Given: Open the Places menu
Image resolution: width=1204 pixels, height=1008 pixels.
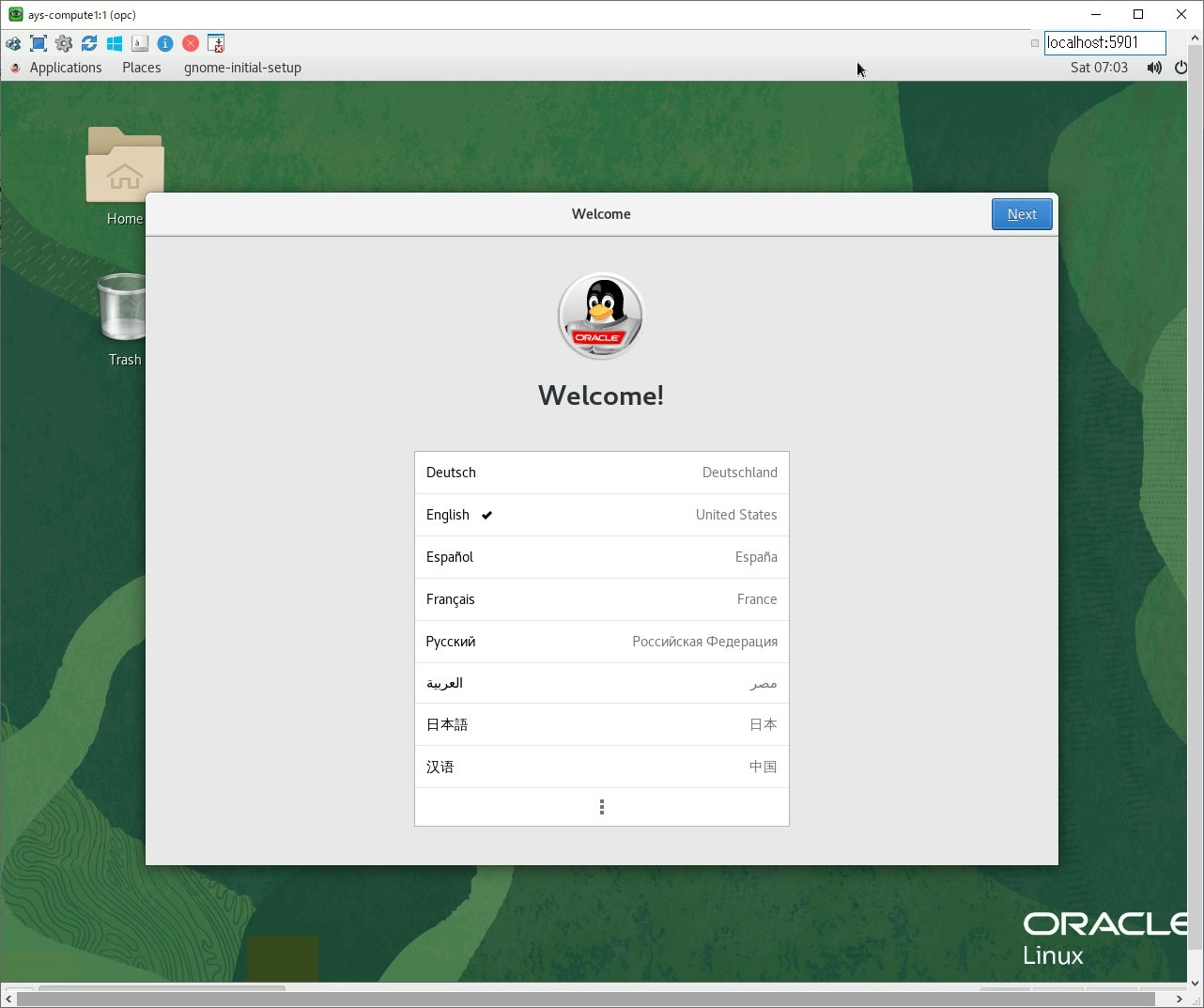Looking at the screenshot, I should (x=142, y=68).
